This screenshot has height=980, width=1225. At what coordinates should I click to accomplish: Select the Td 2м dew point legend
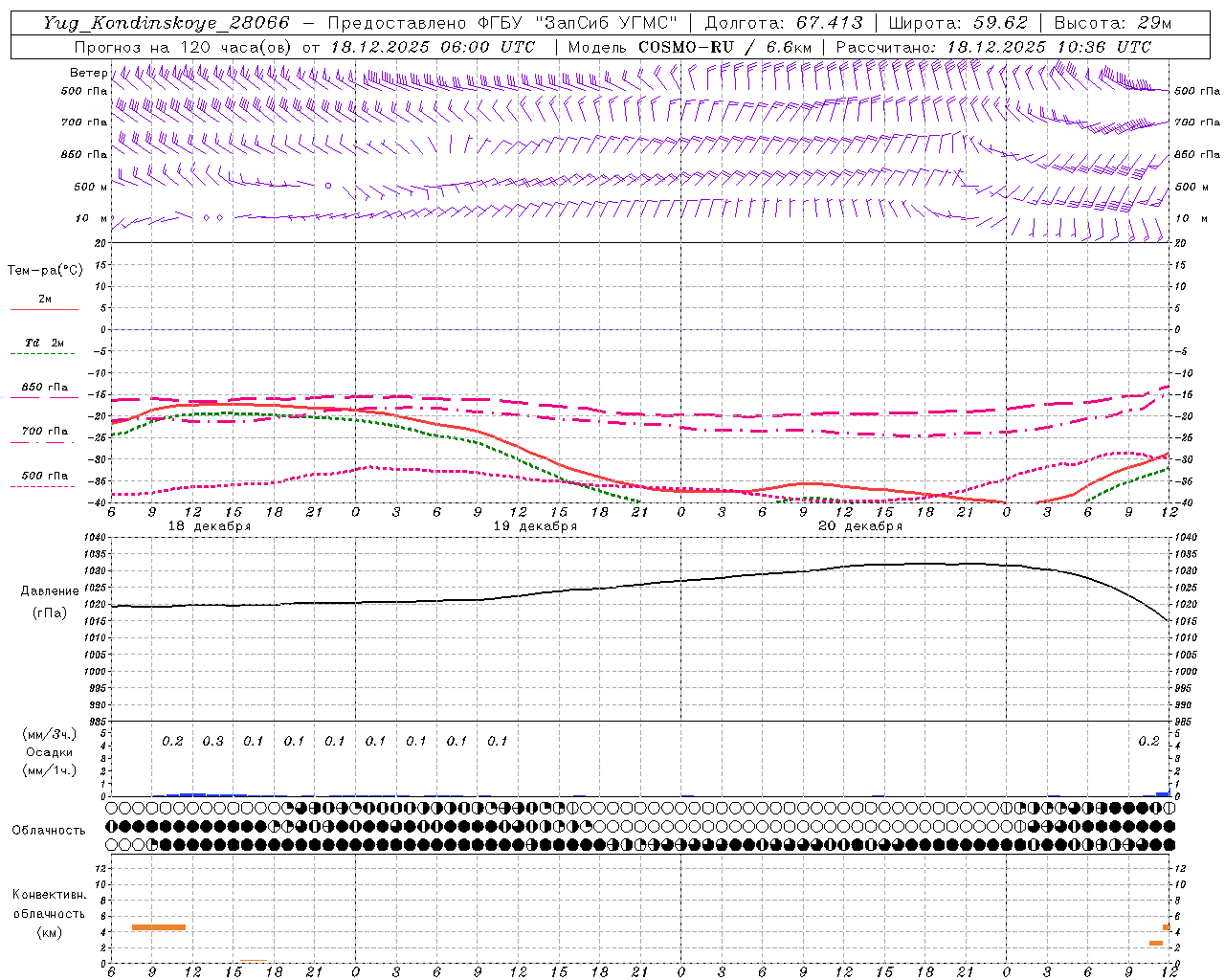pyautogui.click(x=44, y=343)
